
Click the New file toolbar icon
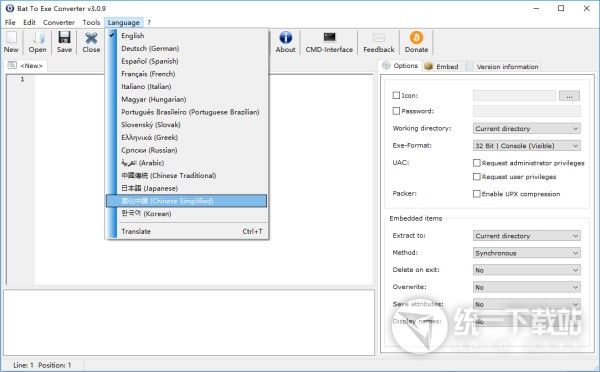(x=11, y=38)
